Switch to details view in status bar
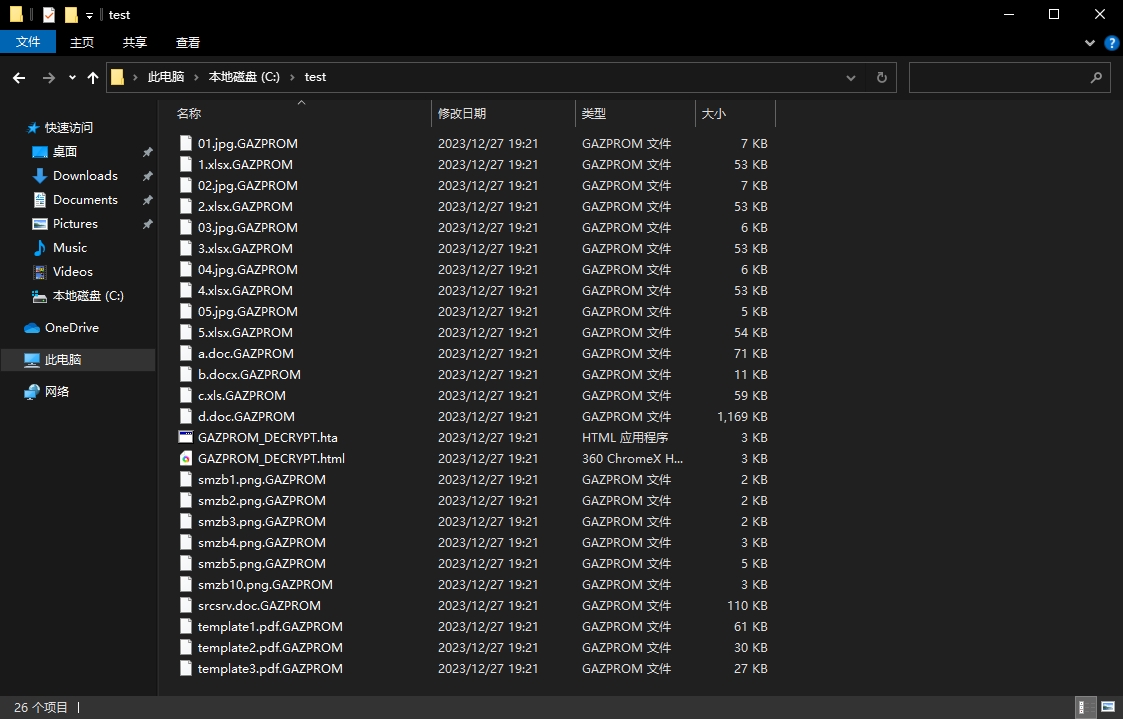This screenshot has height=719, width=1123. (x=1086, y=708)
